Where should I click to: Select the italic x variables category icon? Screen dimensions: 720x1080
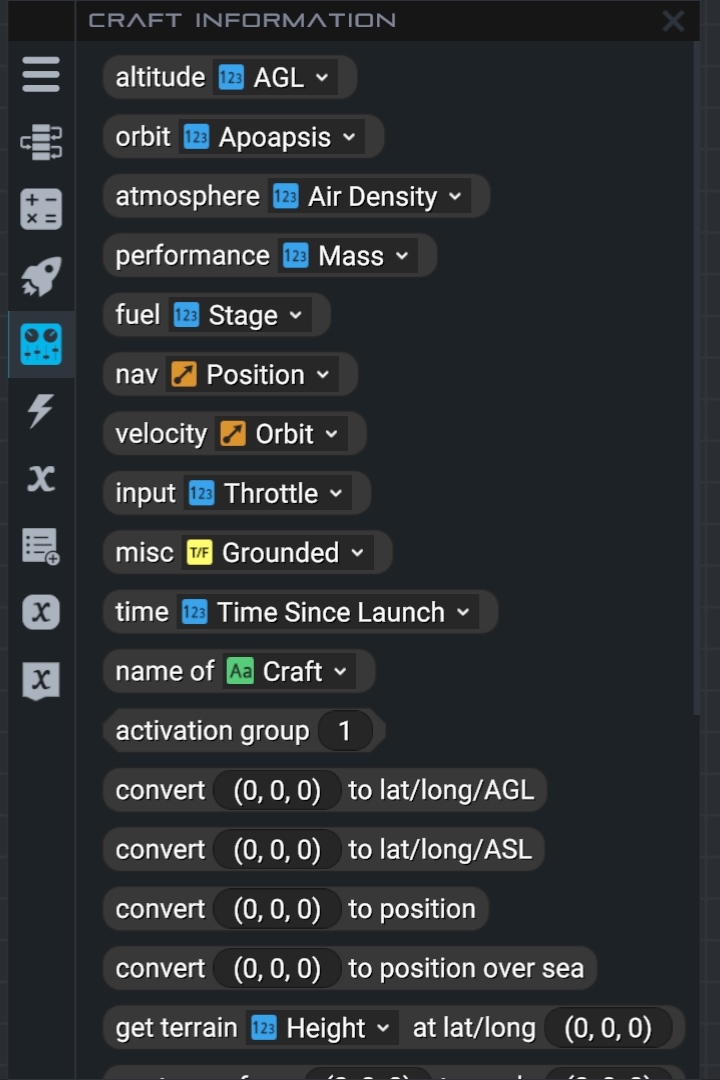[x=41, y=477]
